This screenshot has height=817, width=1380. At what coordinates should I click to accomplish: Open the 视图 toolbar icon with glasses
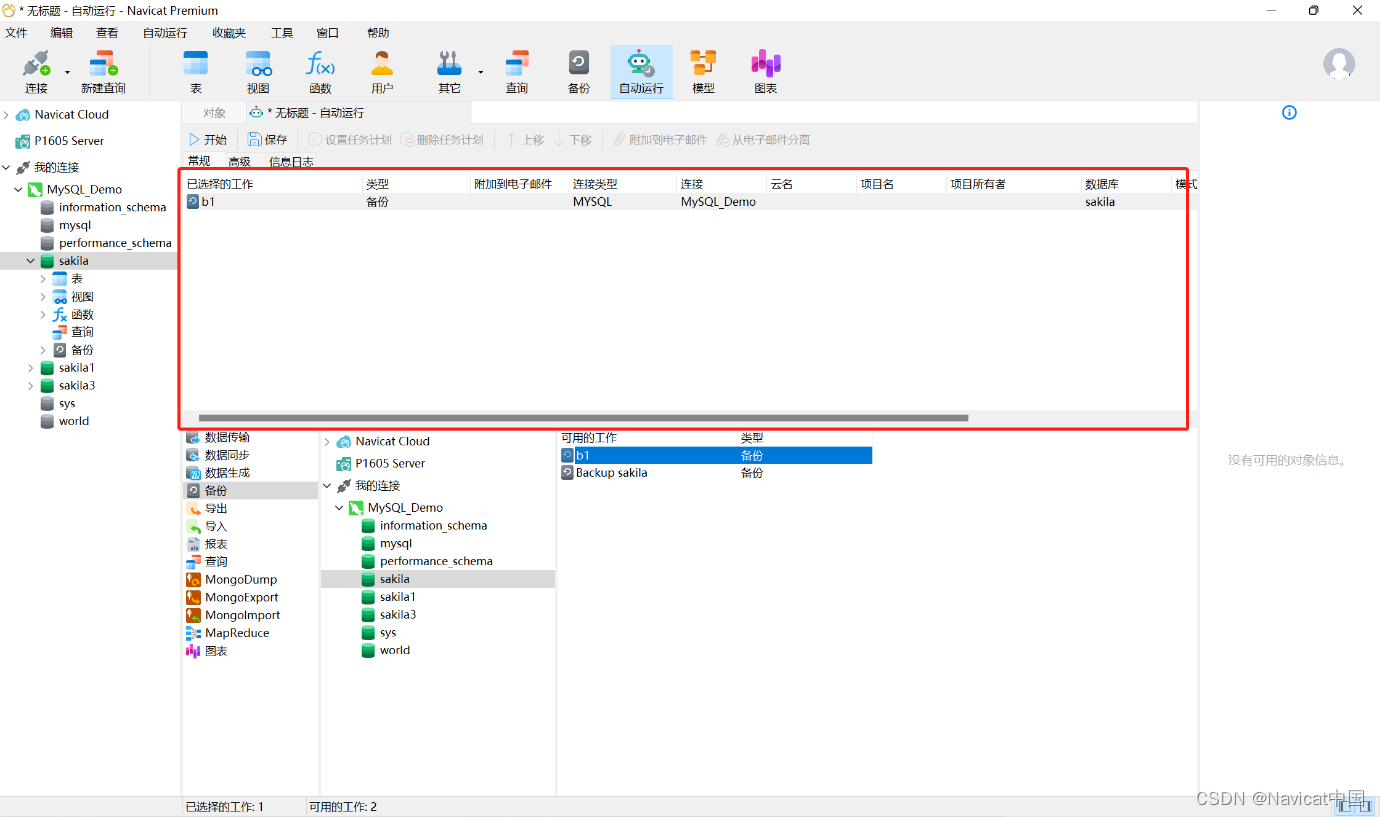click(258, 64)
